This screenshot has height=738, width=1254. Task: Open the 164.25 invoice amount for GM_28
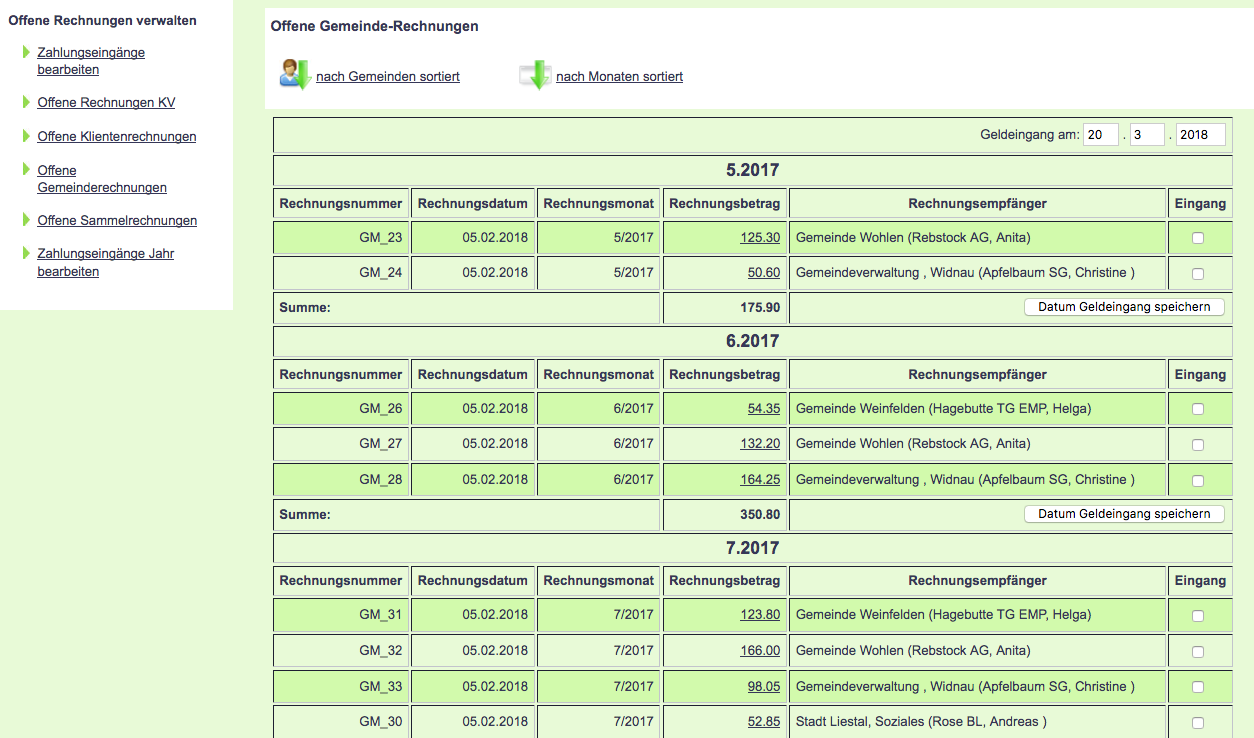pyautogui.click(x=760, y=480)
